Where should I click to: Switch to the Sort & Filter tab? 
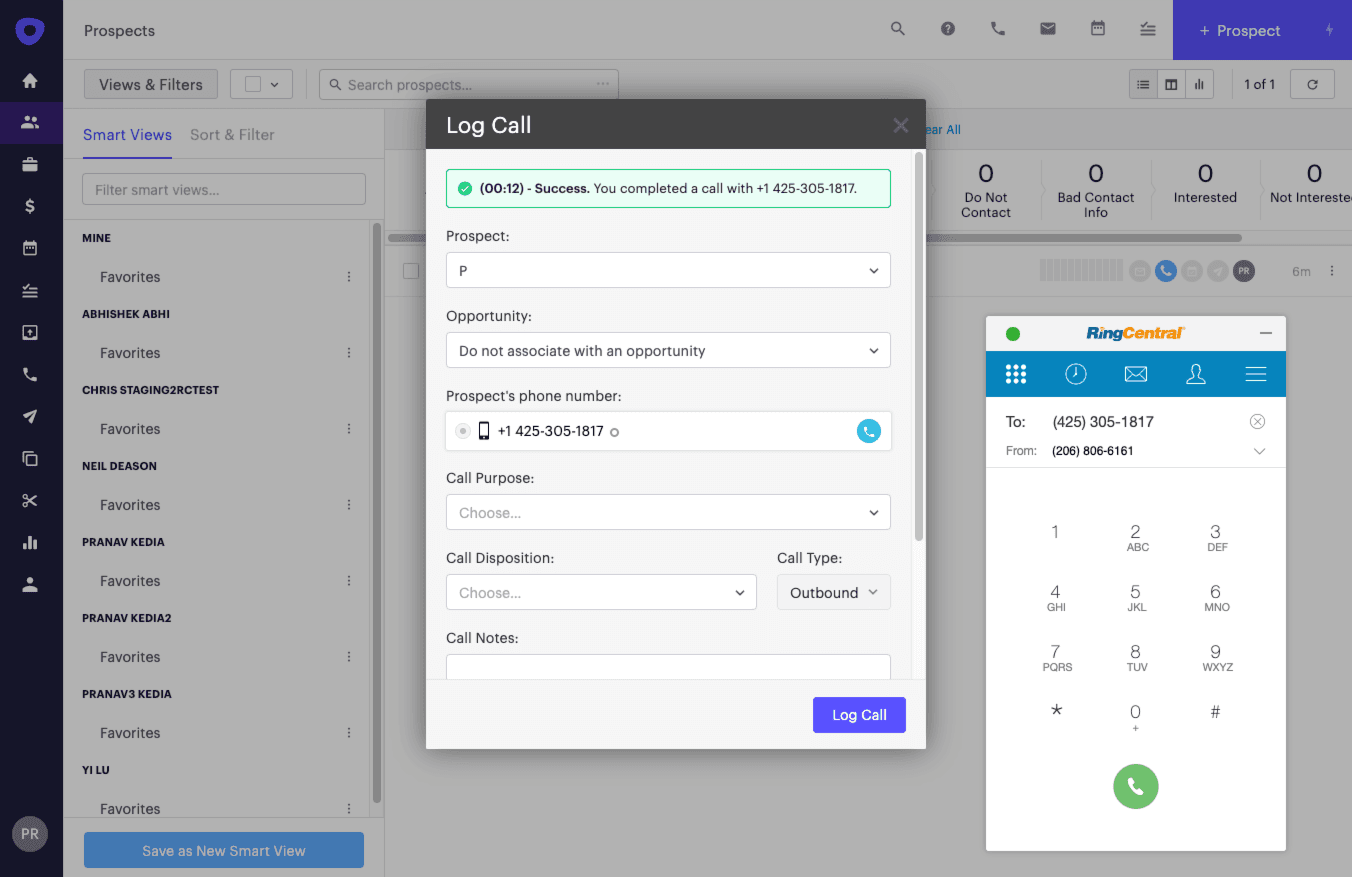click(232, 135)
